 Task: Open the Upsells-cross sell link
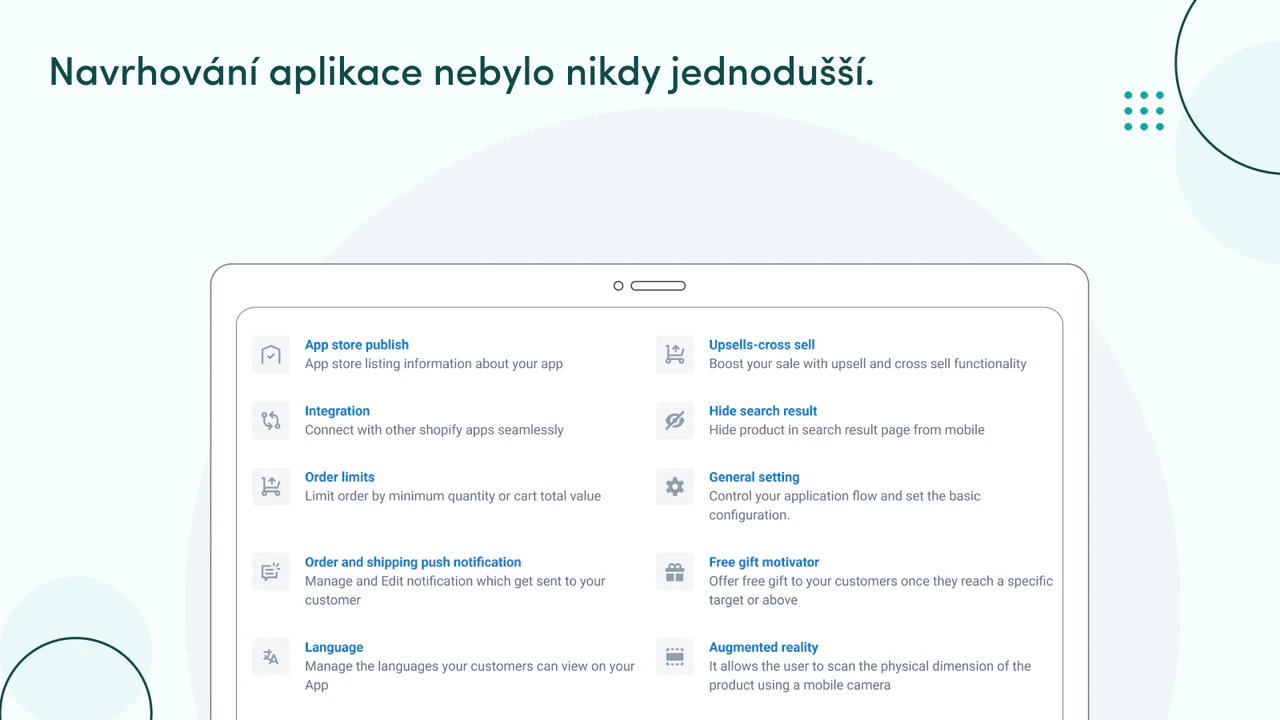(x=762, y=345)
